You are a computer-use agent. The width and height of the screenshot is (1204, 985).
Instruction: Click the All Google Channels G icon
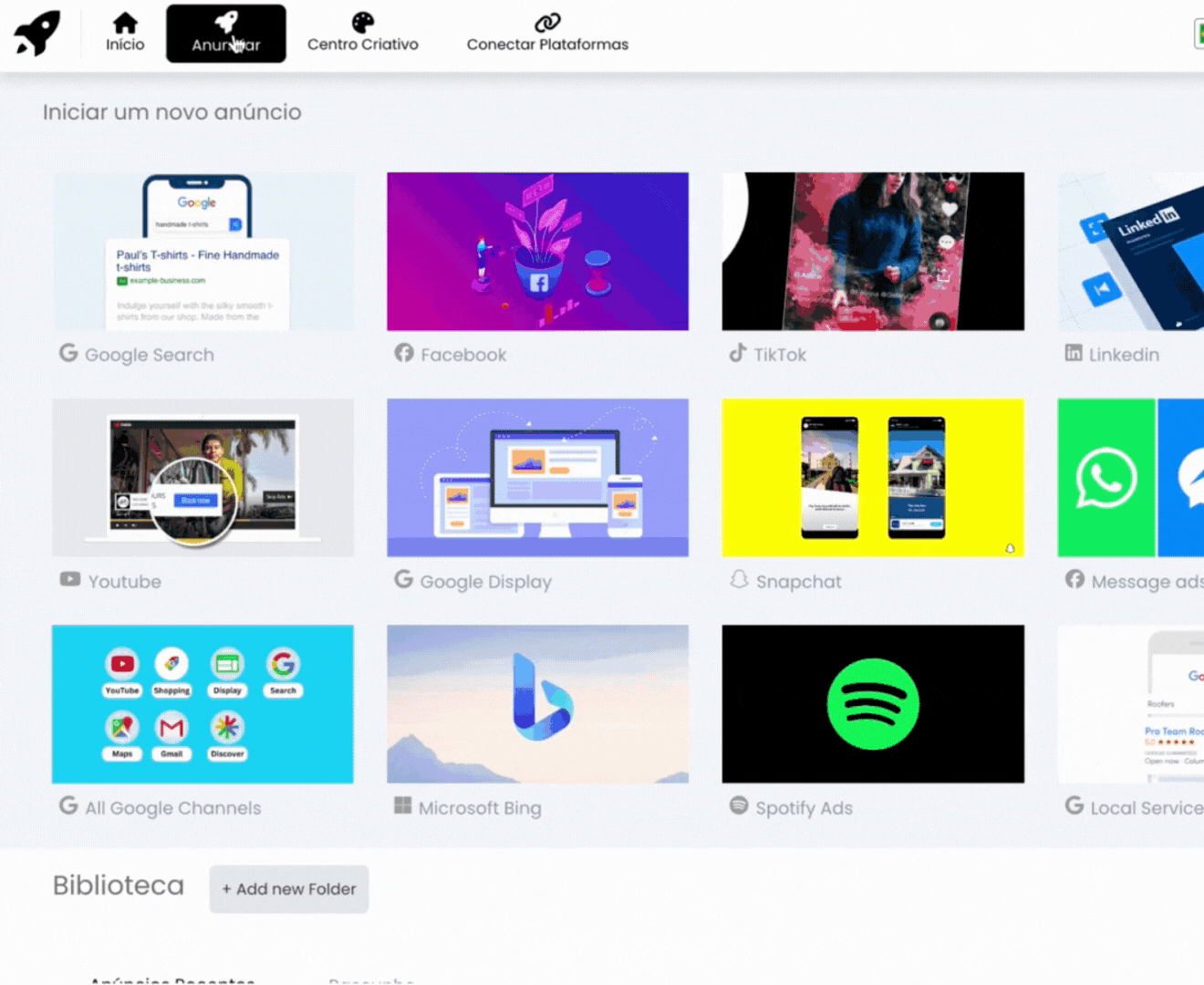point(67,807)
